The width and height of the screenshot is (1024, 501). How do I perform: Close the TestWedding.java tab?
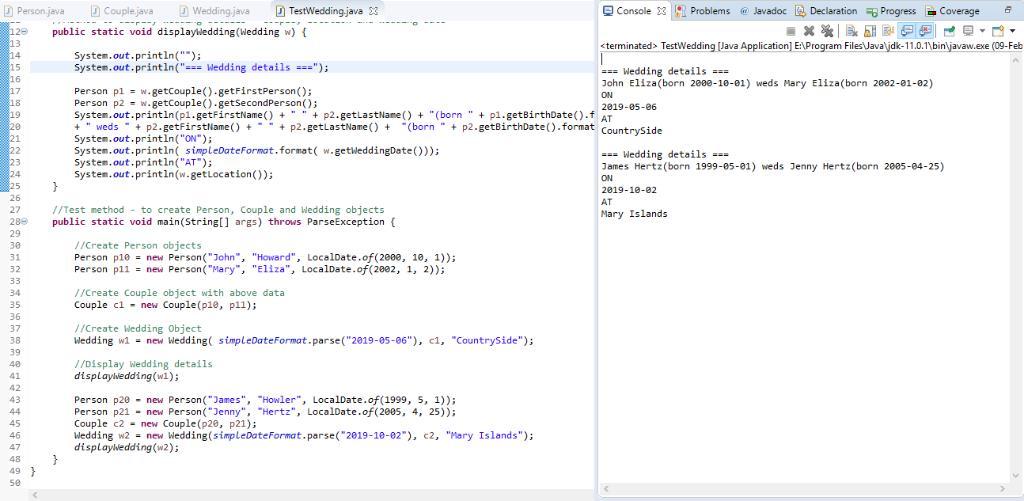[x=374, y=11]
